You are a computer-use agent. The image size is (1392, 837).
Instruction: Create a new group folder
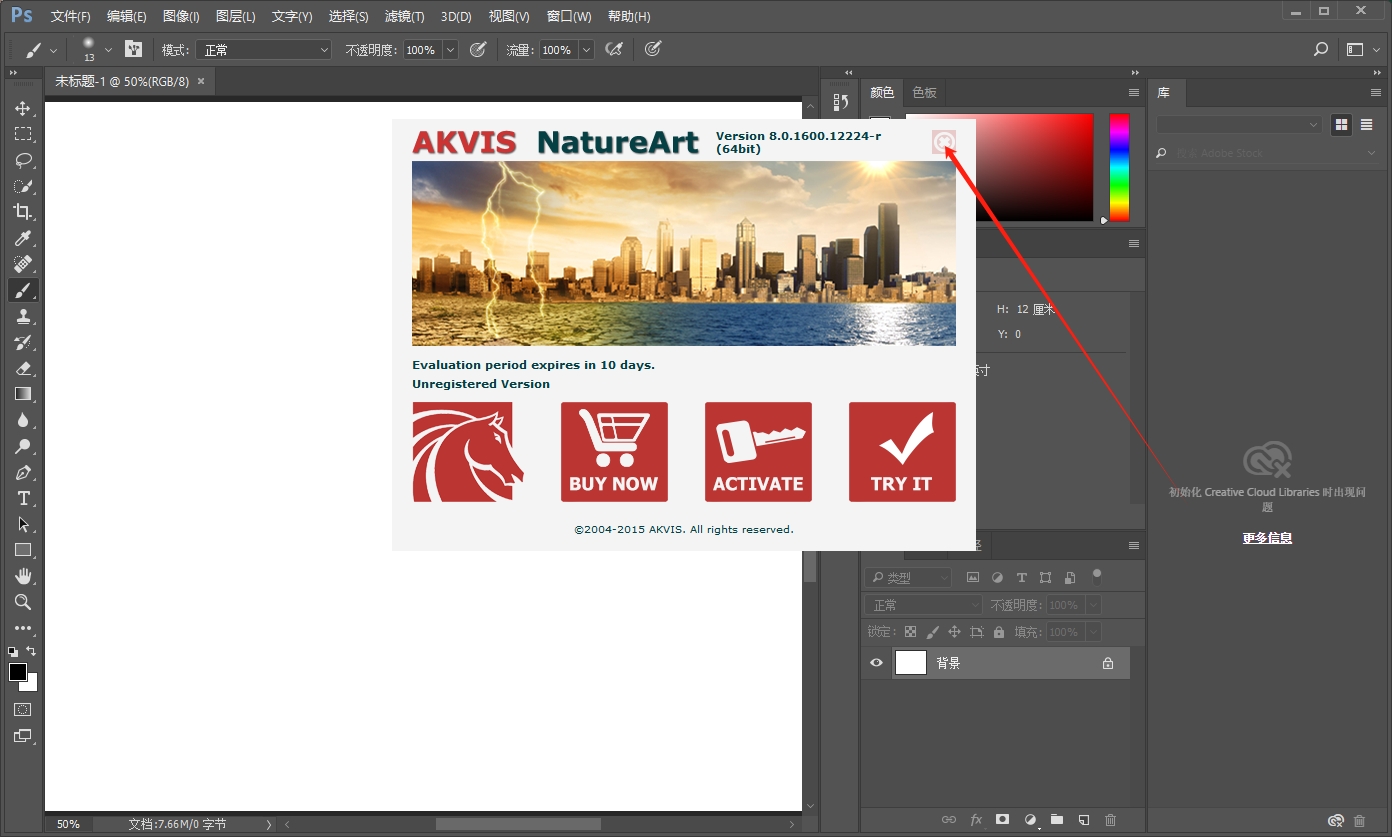pyautogui.click(x=1056, y=820)
